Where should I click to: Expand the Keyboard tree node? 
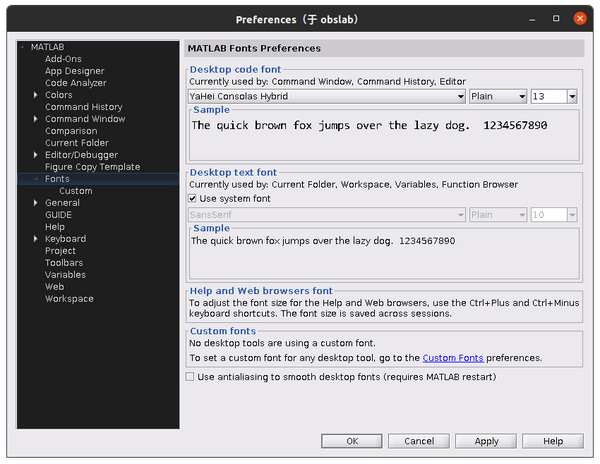pos(36,239)
